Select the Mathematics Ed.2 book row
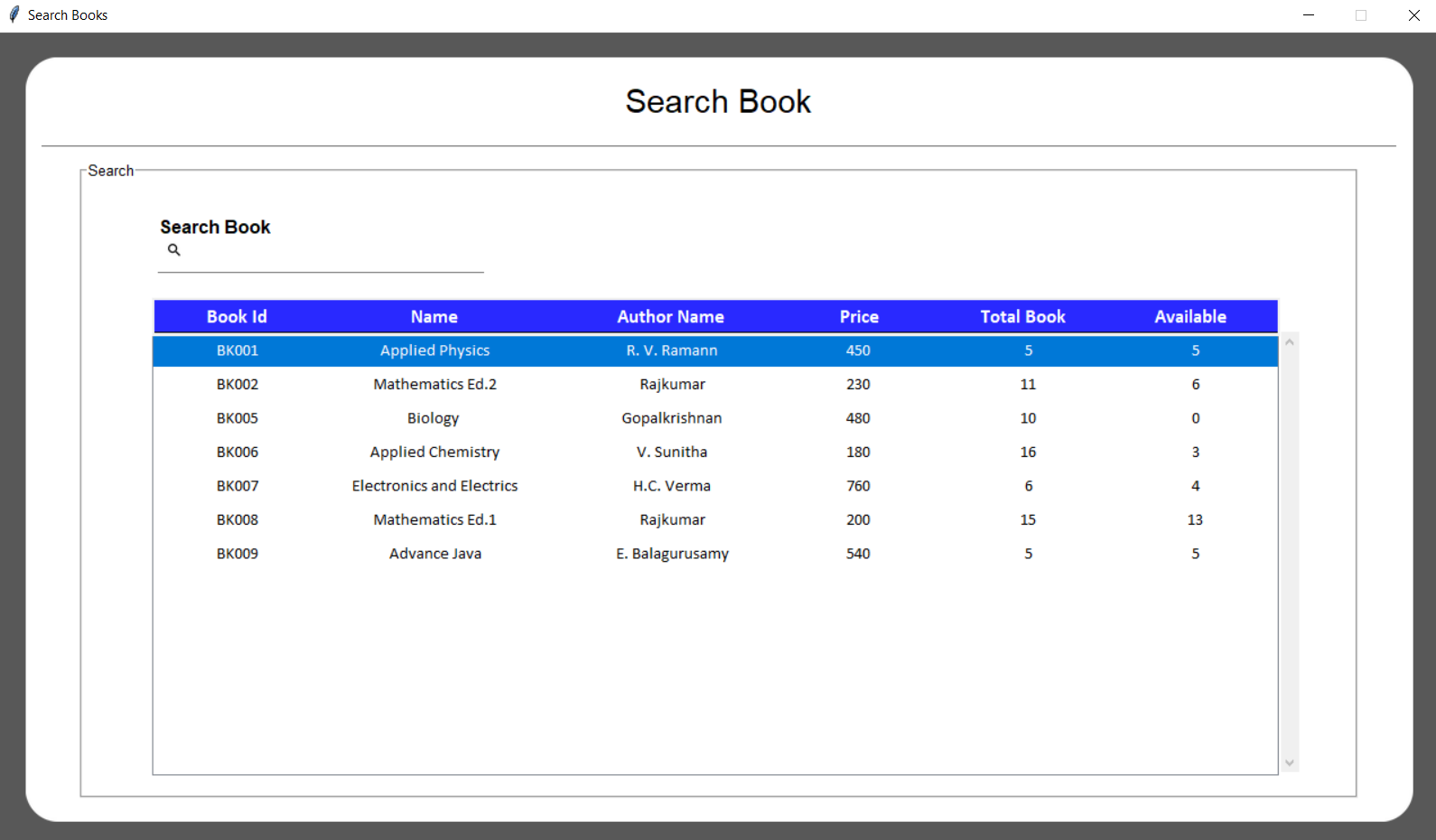The height and width of the screenshot is (840, 1436). tap(434, 385)
